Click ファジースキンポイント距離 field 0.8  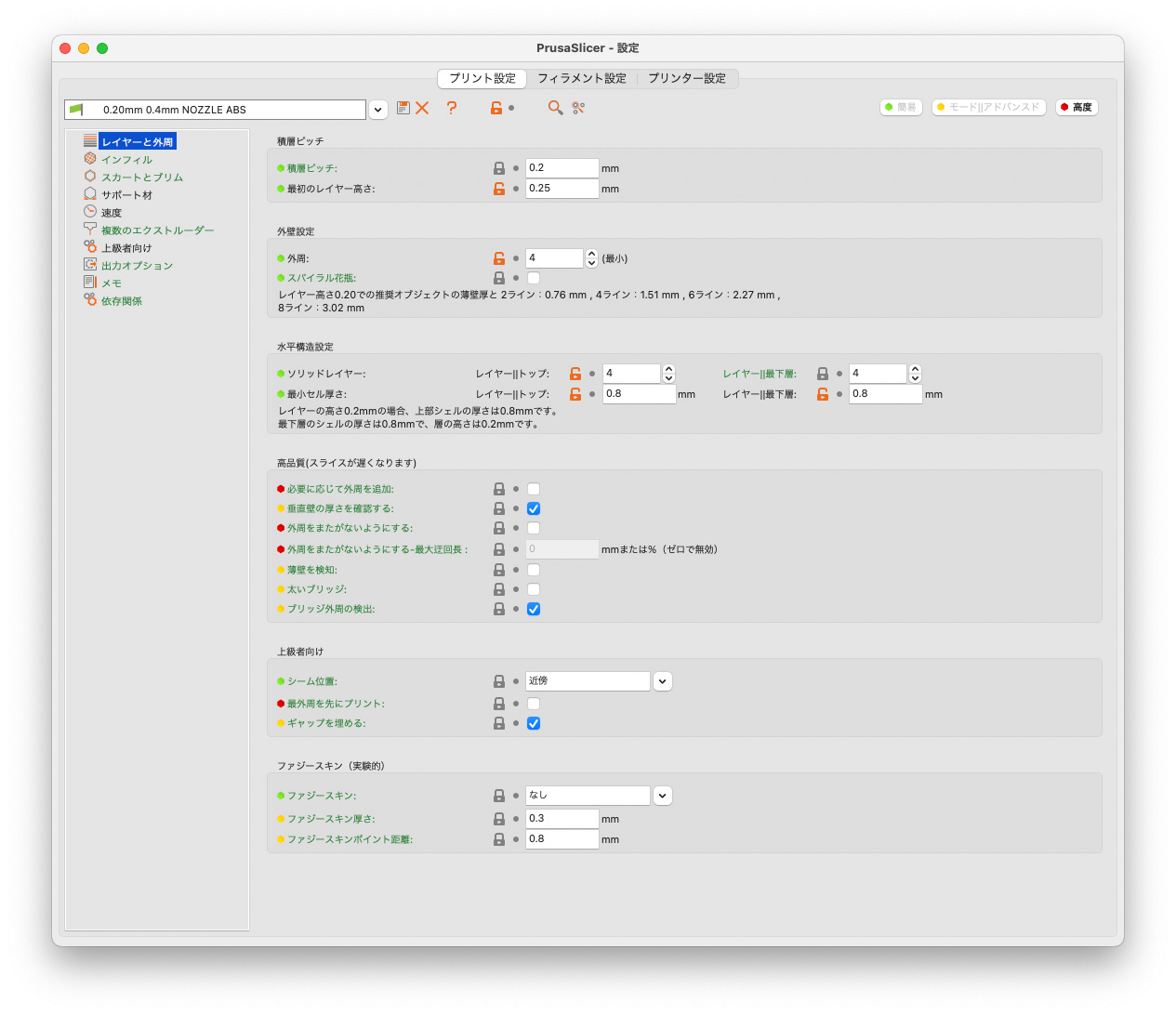coord(562,839)
